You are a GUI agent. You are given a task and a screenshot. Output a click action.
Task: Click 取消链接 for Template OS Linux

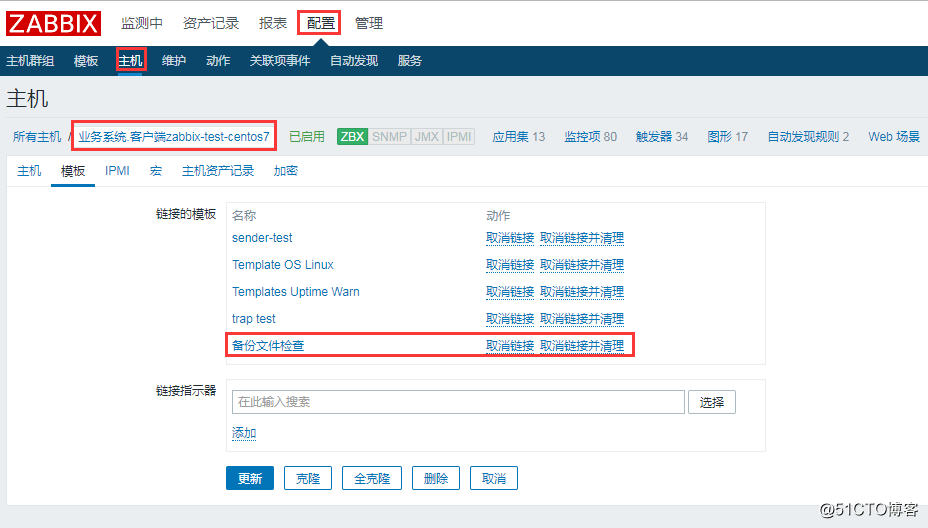point(510,265)
